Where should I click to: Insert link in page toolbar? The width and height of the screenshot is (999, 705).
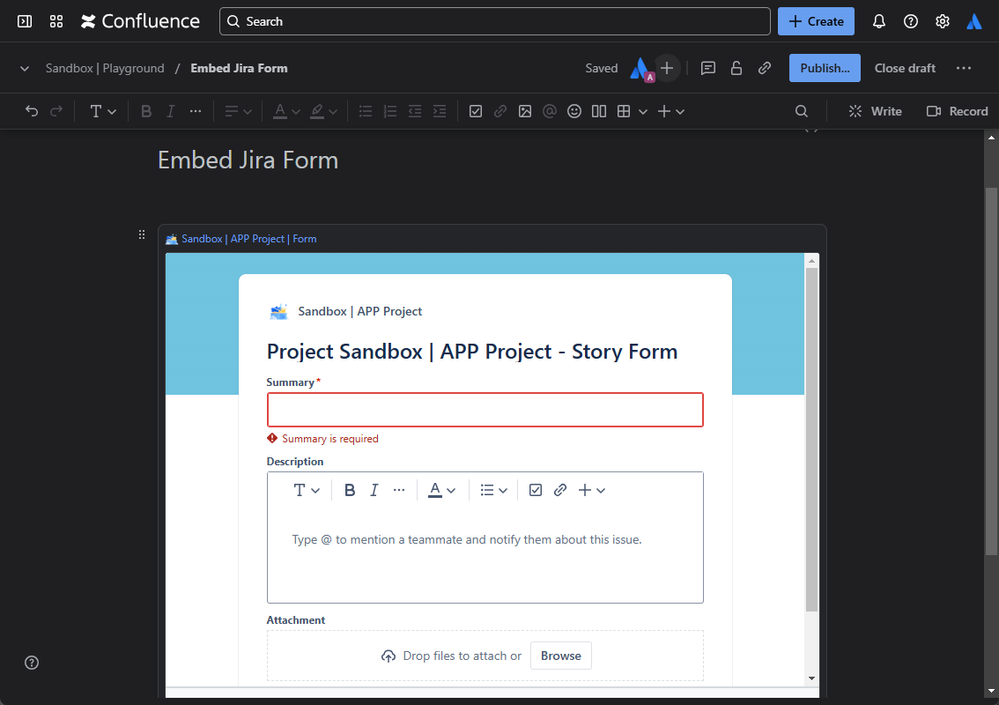point(500,111)
